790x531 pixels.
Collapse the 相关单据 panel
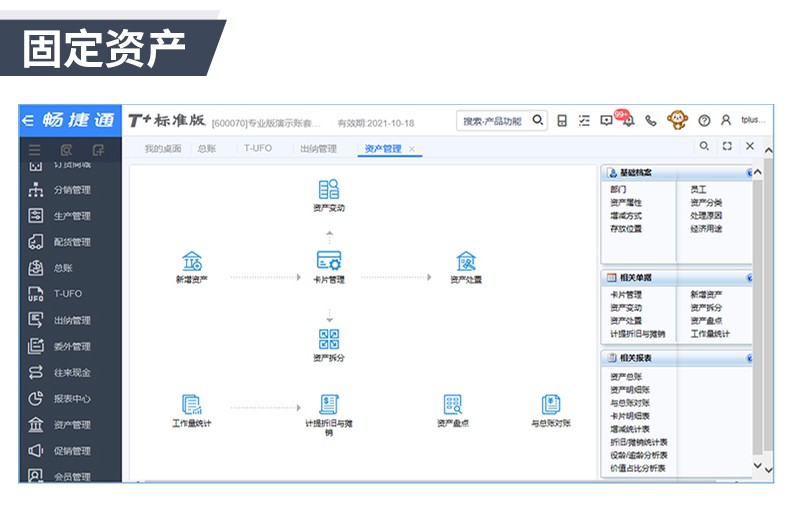(x=749, y=278)
